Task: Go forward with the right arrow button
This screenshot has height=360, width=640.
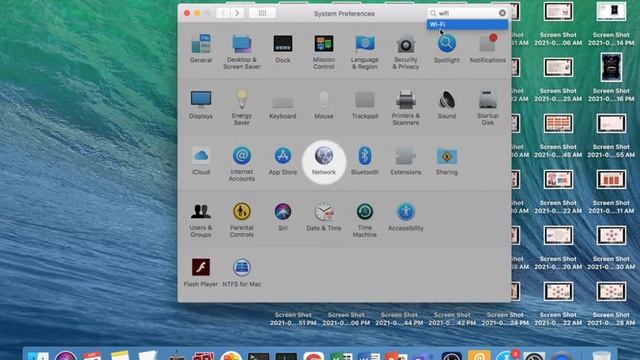Action: [237, 13]
